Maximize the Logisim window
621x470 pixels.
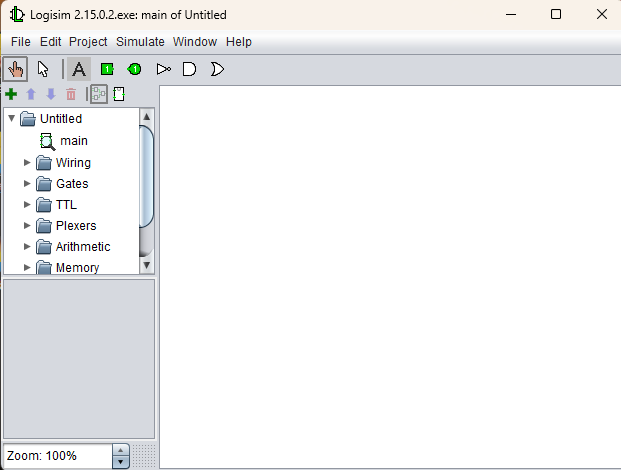click(x=556, y=15)
